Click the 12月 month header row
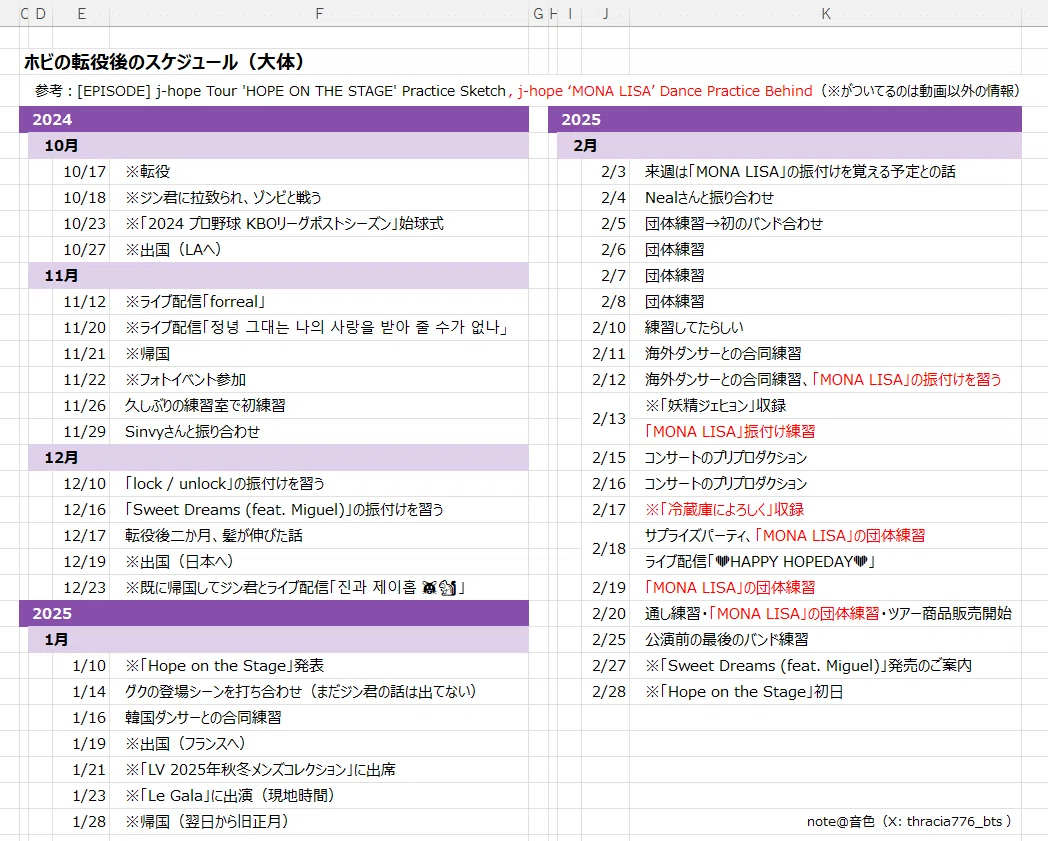 click(x=278, y=457)
